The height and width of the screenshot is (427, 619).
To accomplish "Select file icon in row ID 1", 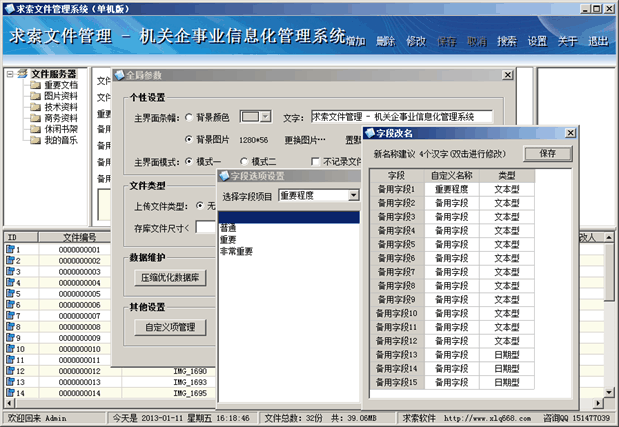I will (x=10, y=249).
